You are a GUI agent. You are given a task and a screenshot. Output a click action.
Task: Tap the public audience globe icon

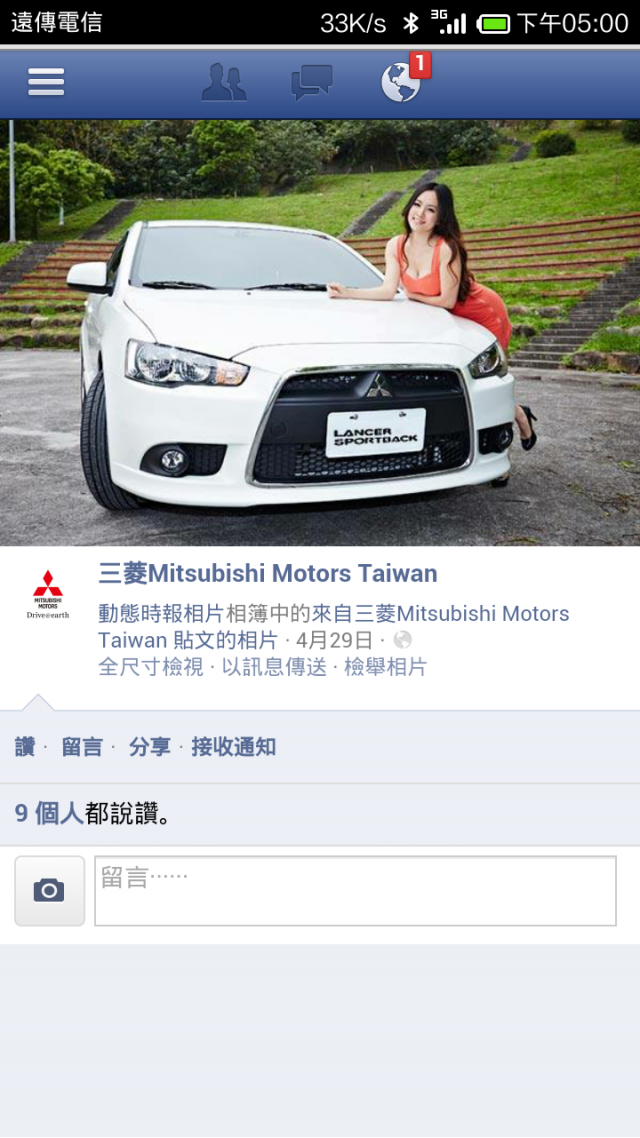point(402,640)
